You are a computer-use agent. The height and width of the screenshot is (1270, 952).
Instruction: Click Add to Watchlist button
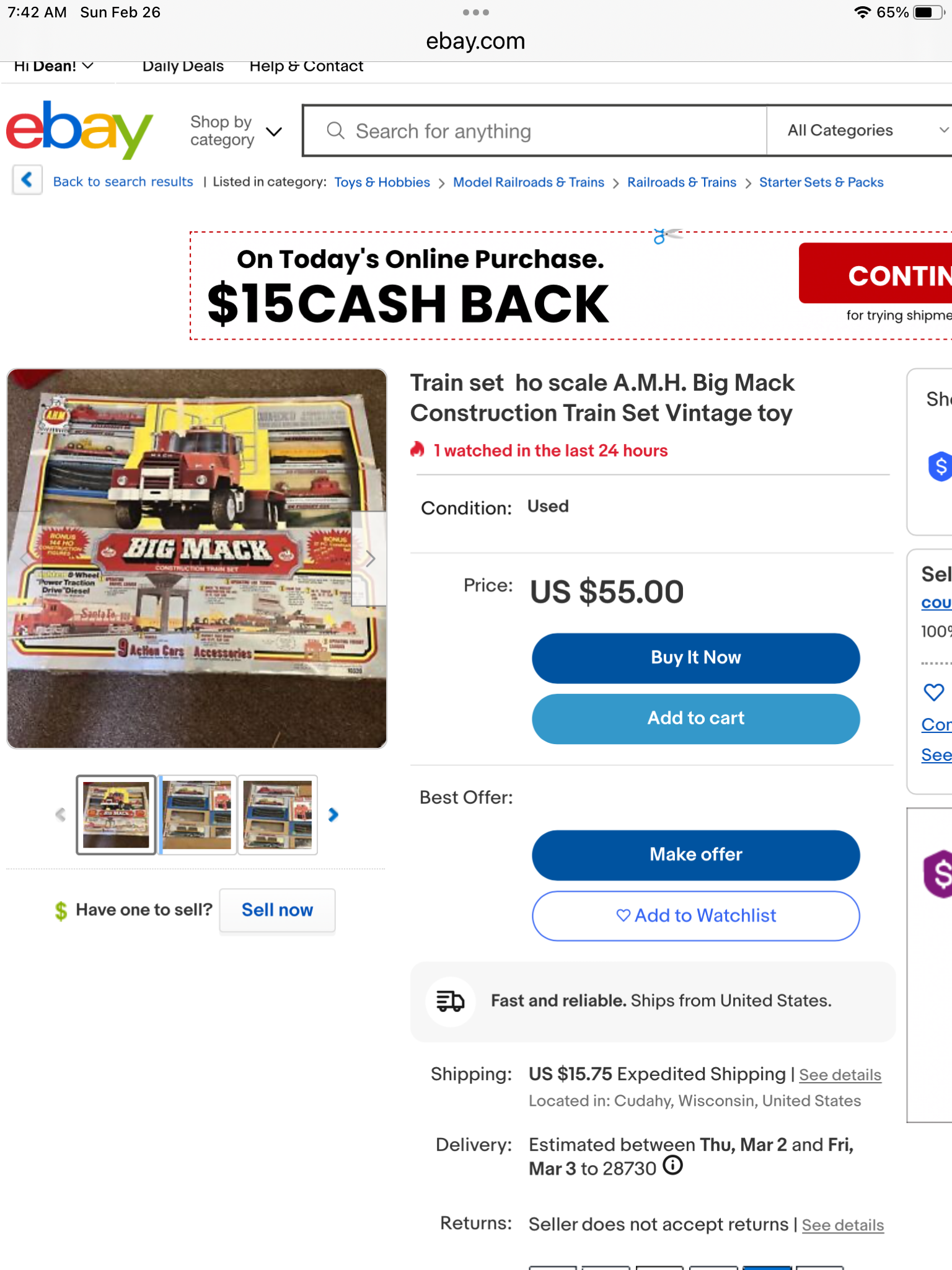[x=695, y=916]
